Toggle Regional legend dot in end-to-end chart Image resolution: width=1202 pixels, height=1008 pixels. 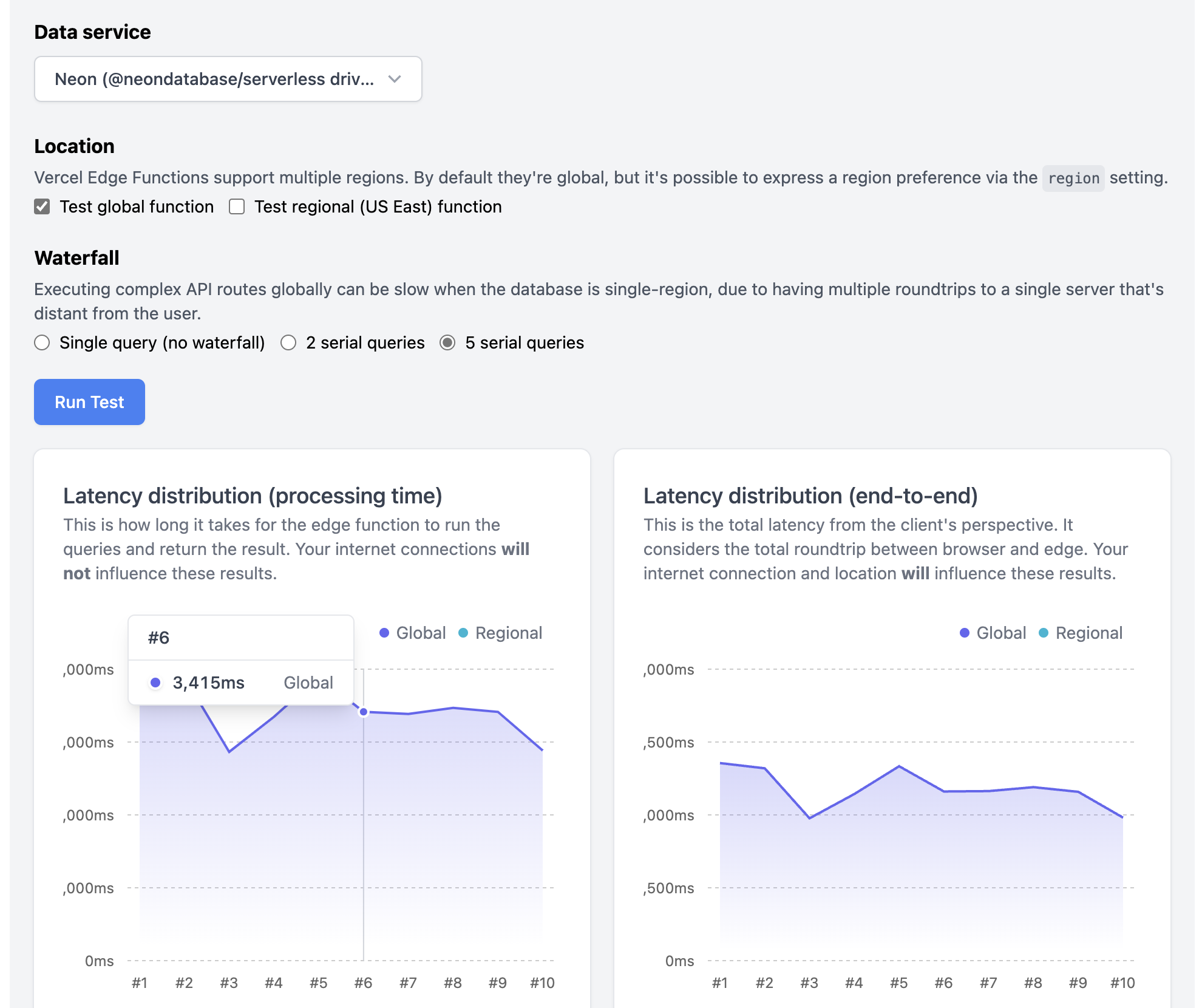pos(1044,633)
